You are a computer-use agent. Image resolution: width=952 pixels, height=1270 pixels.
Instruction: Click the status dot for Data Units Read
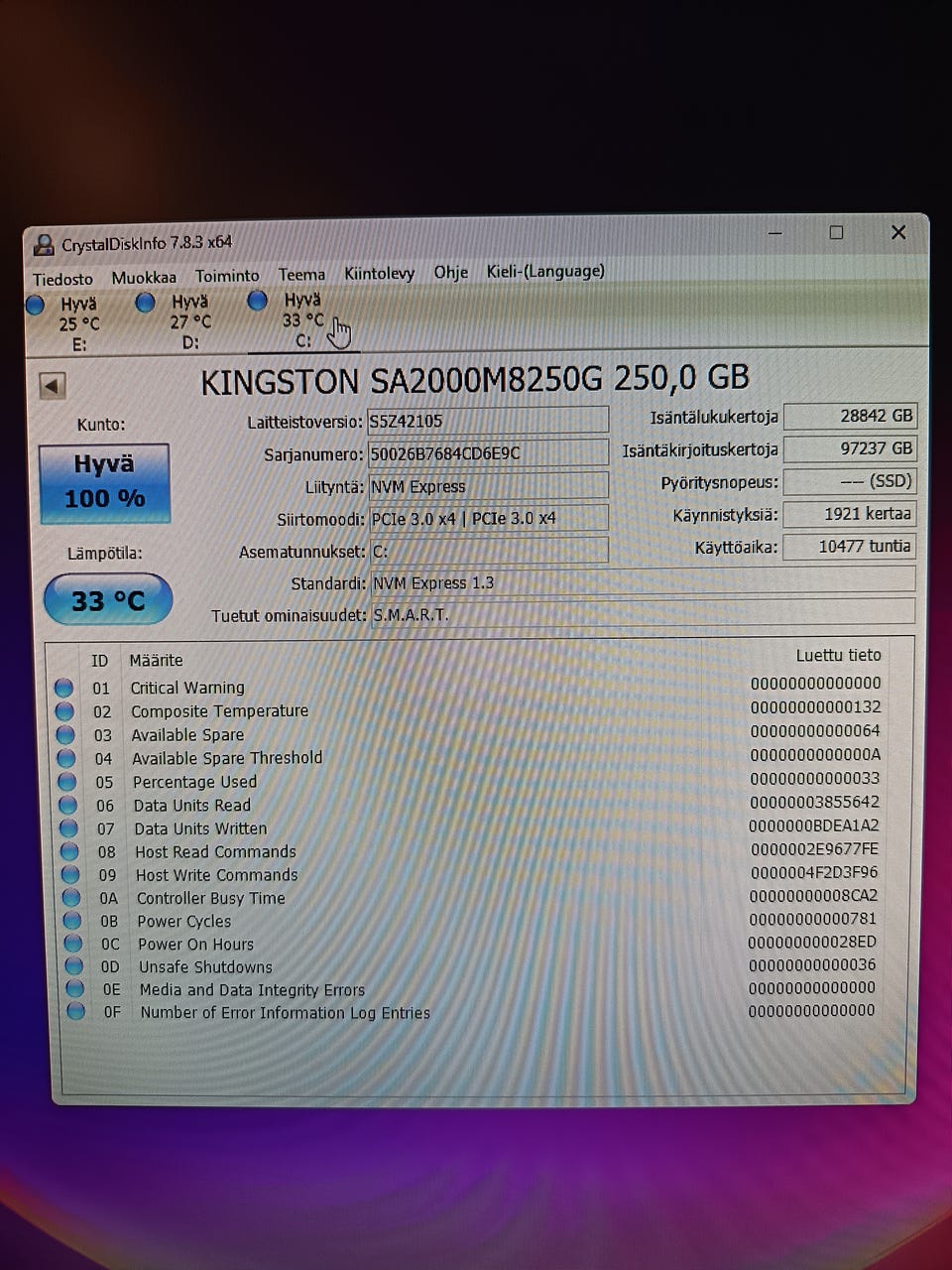(x=68, y=806)
